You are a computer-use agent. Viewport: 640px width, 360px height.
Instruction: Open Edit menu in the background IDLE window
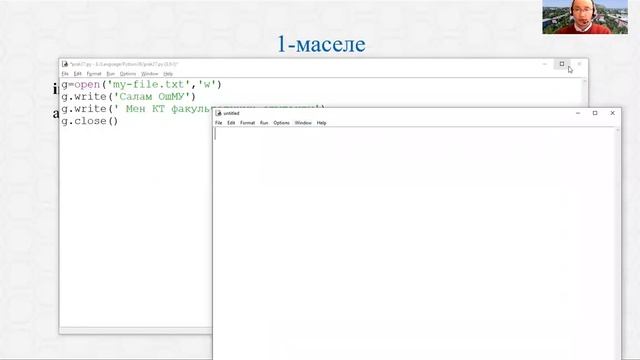pos(78,74)
